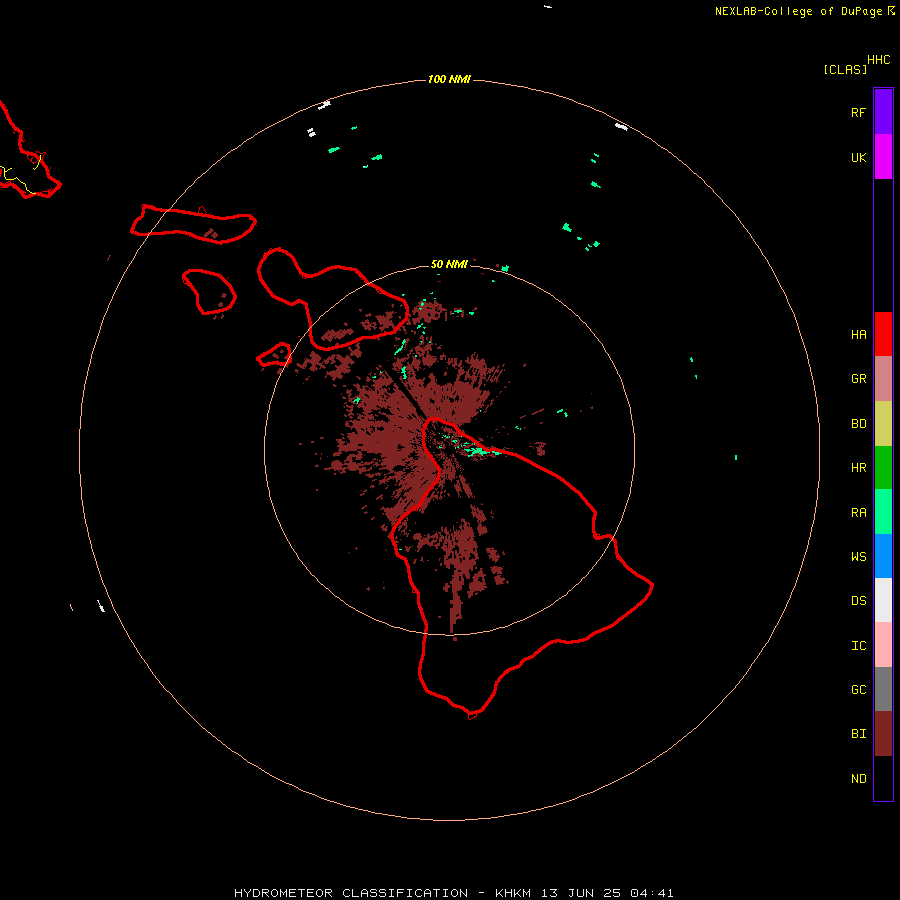The height and width of the screenshot is (900, 900).
Task: Click the DS legend label
Action: pyautogui.click(x=859, y=601)
